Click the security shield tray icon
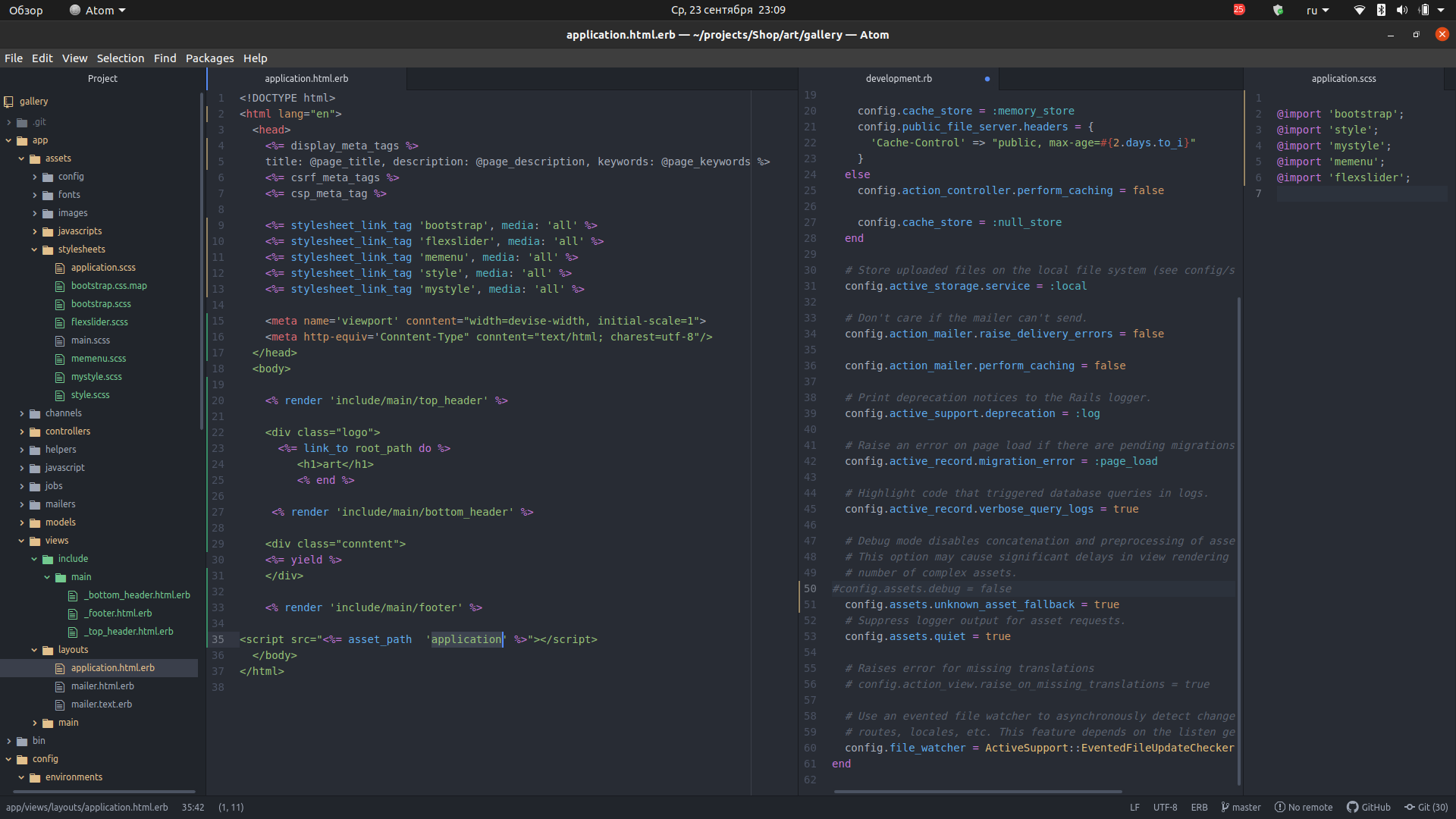 point(1278,11)
